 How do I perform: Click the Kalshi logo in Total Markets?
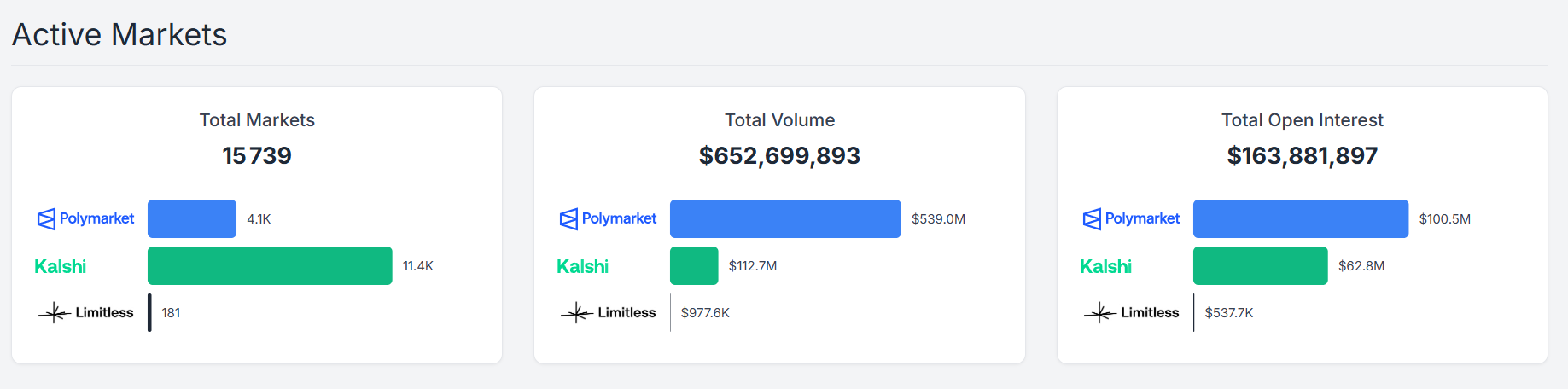tap(60, 266)
